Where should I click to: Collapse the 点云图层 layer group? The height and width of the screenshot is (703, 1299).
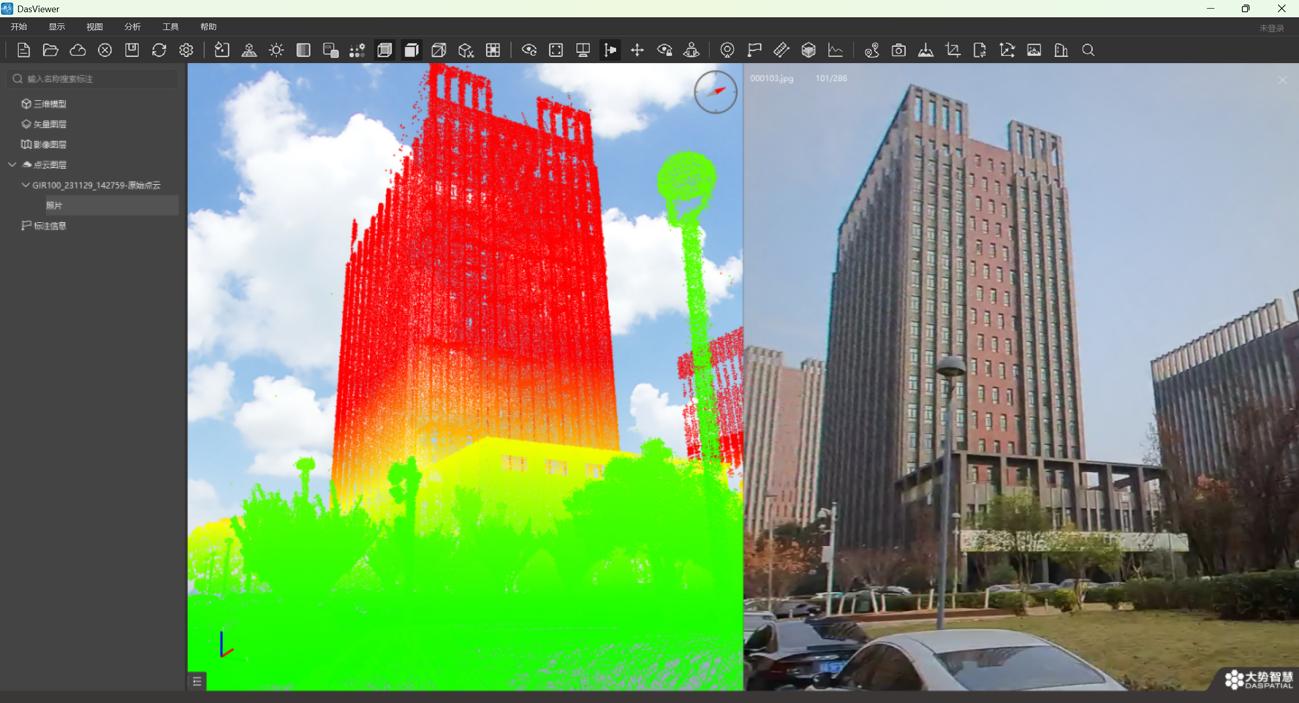click(x=12, y=165)
